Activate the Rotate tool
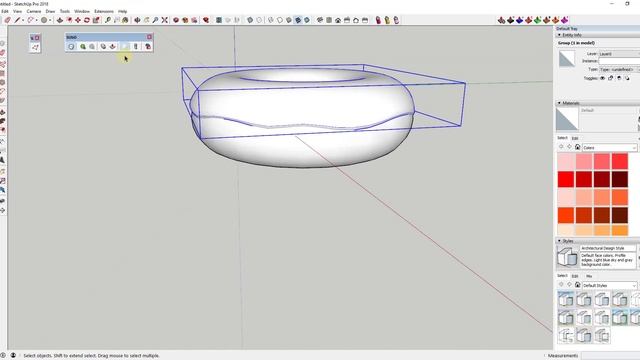 [87, 20]
